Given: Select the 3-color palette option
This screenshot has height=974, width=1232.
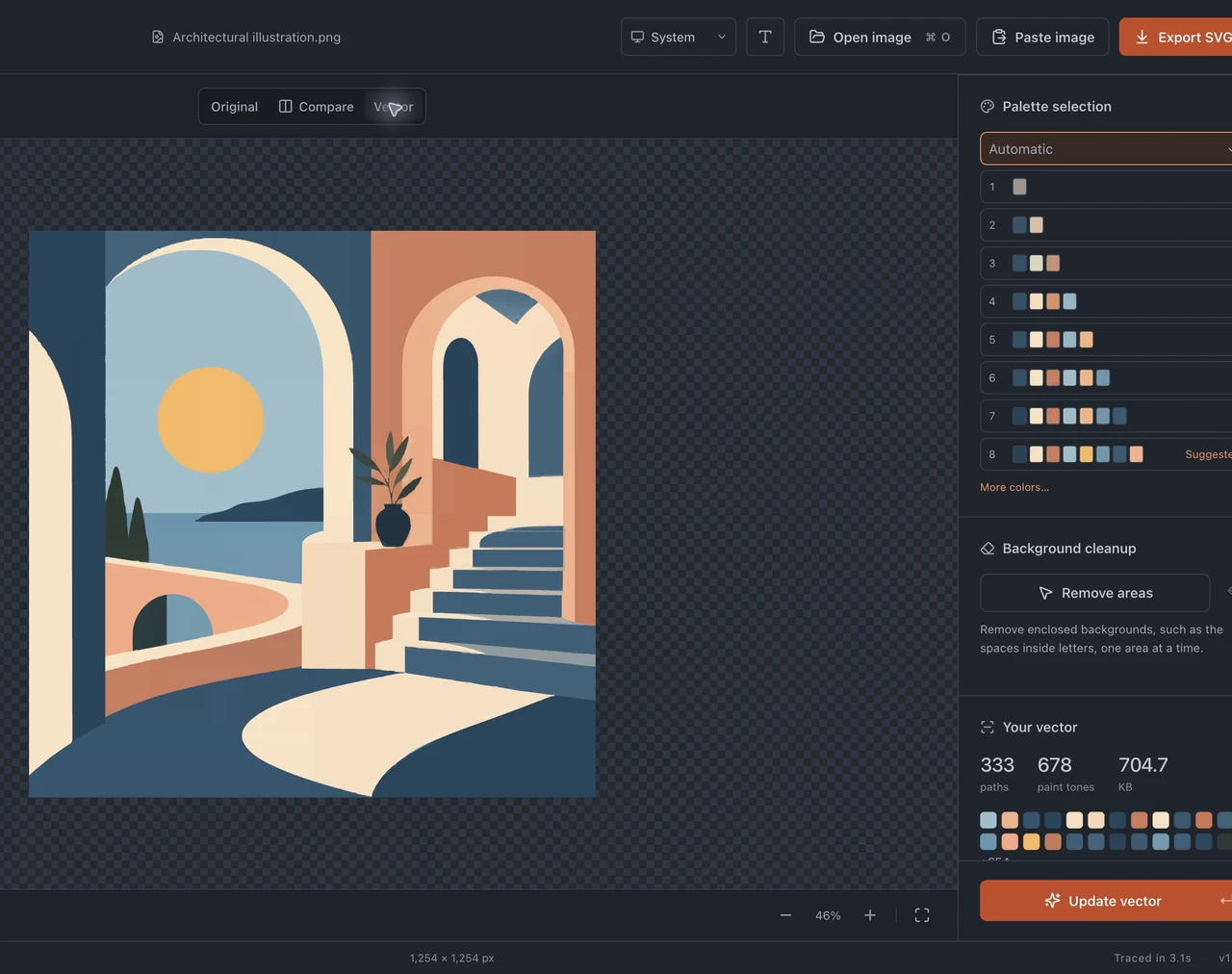Looking at the screenshot, I should (x=1106, y=263).
